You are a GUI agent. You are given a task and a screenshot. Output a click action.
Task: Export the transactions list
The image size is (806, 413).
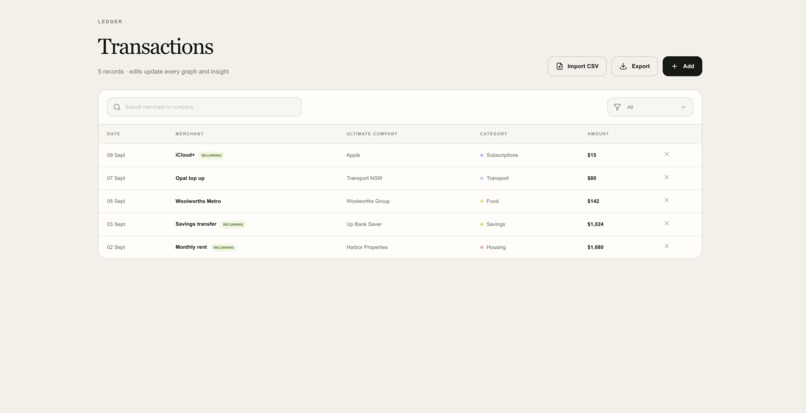(634, 66)
